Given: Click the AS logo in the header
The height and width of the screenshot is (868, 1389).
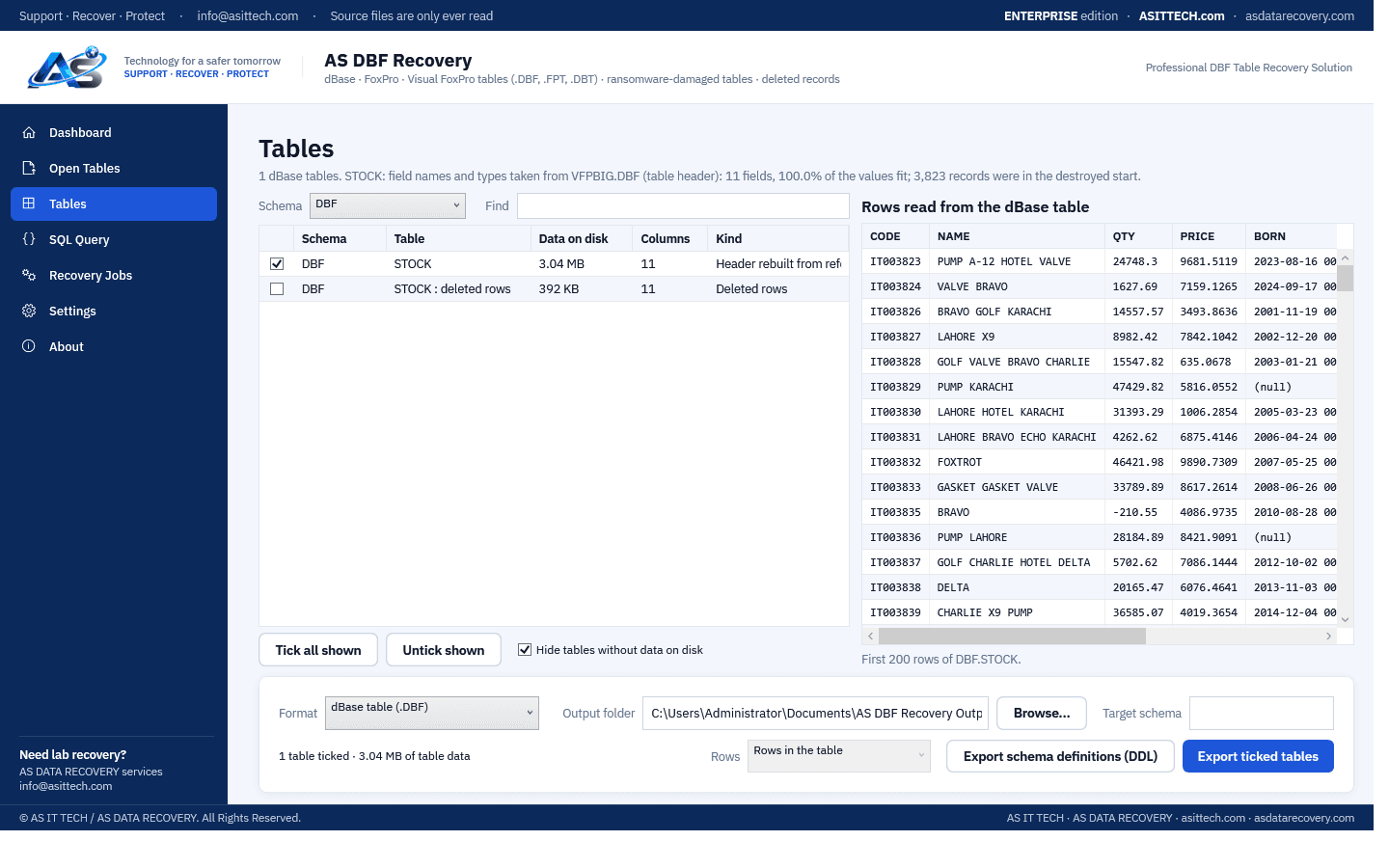Looking at the screenshot, I should (x=68, y=68).
